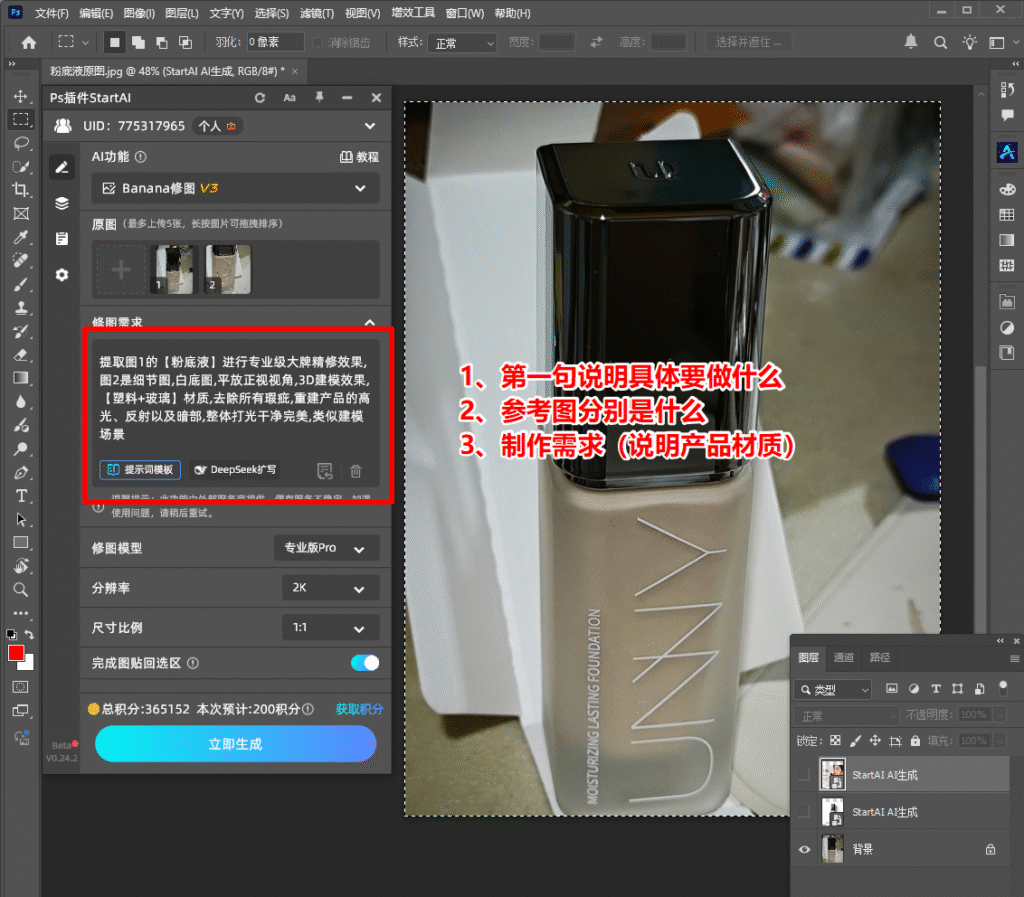This screenshot has width=1024, height=897.
Task: Swap foreground and background colors
Action: tap(29, 634)
